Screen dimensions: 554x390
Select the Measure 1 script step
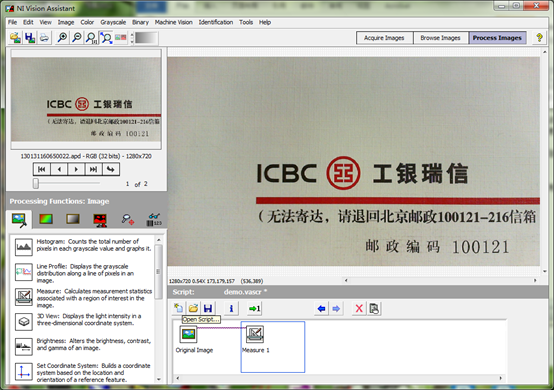tap(255, 339)
